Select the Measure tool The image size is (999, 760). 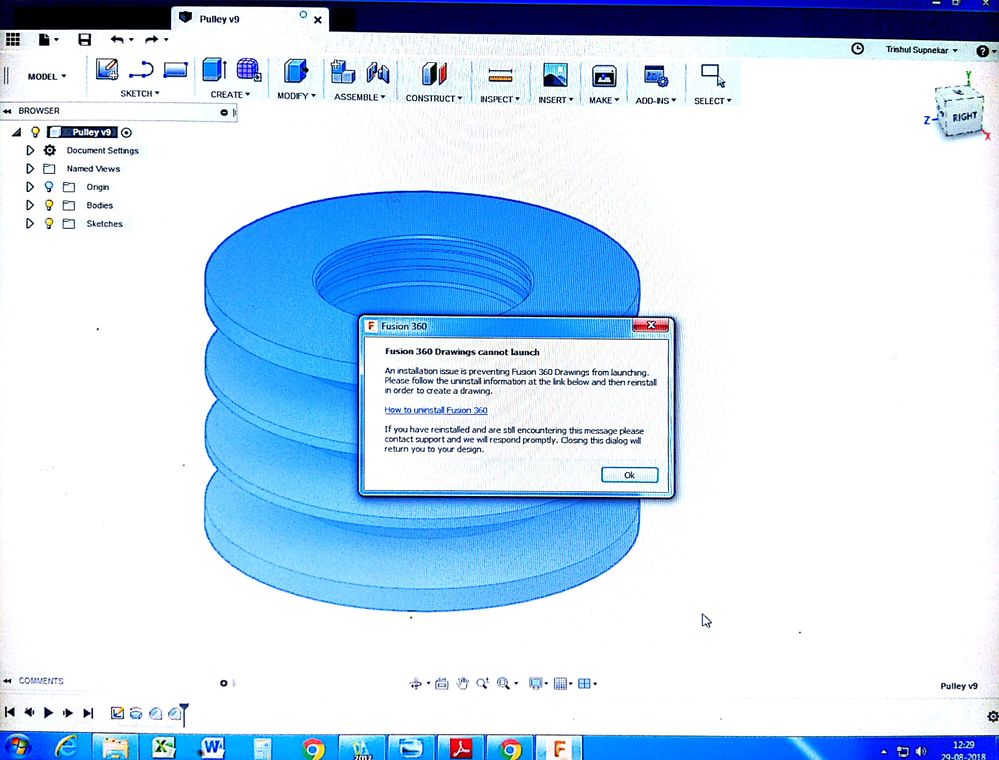pyautogui.click(x=500, y=76)
